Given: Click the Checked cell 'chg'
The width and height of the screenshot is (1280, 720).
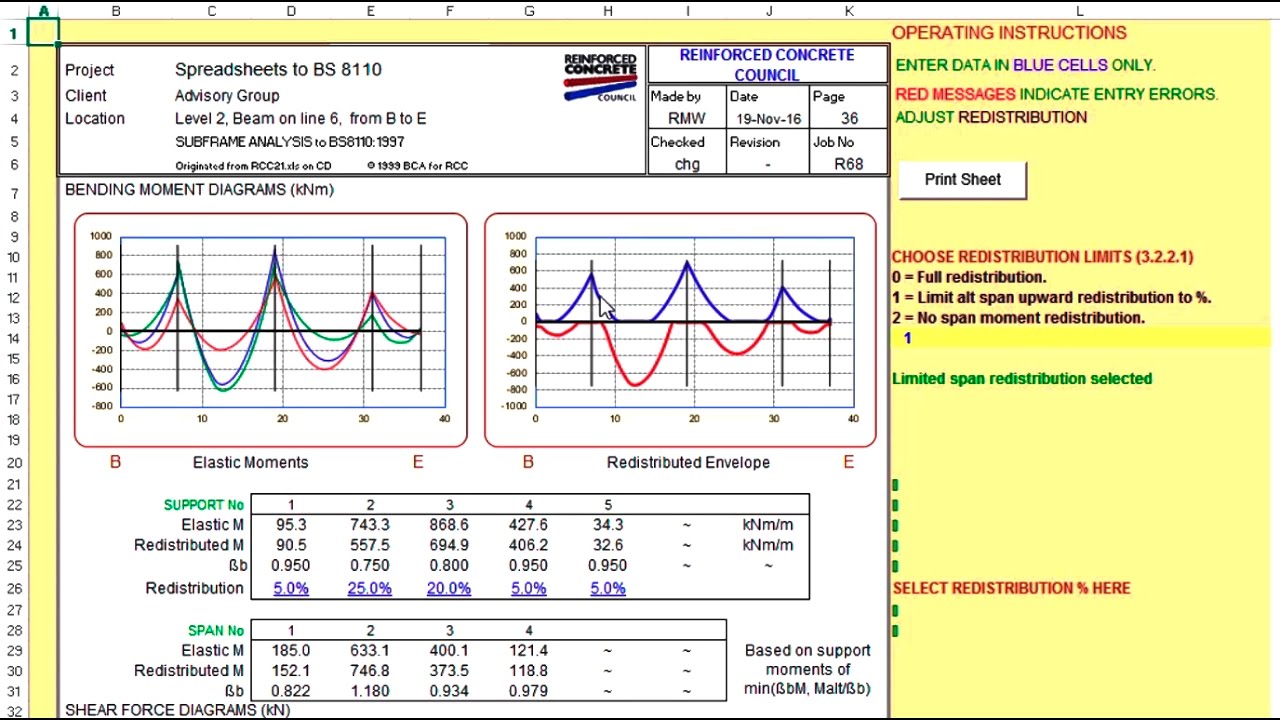Looking at the screenshot, I should (x=687, y=165).
